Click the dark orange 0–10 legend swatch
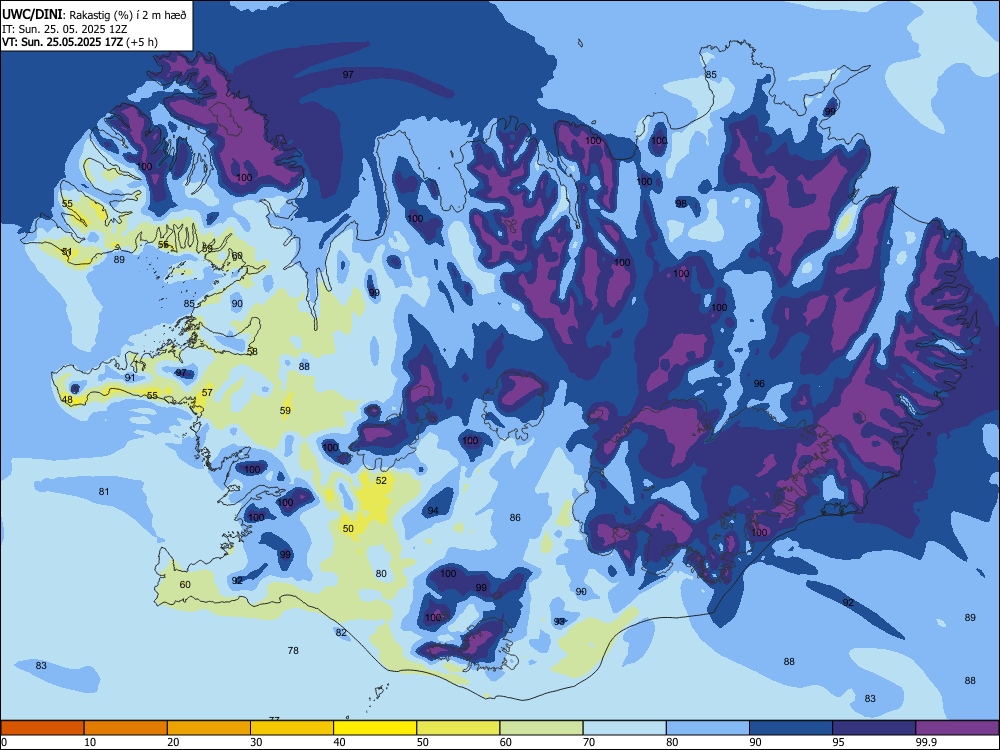Image resolution: width=1000 pixels, height=750 pixels. pyautogui.click(x=43, y=728)
